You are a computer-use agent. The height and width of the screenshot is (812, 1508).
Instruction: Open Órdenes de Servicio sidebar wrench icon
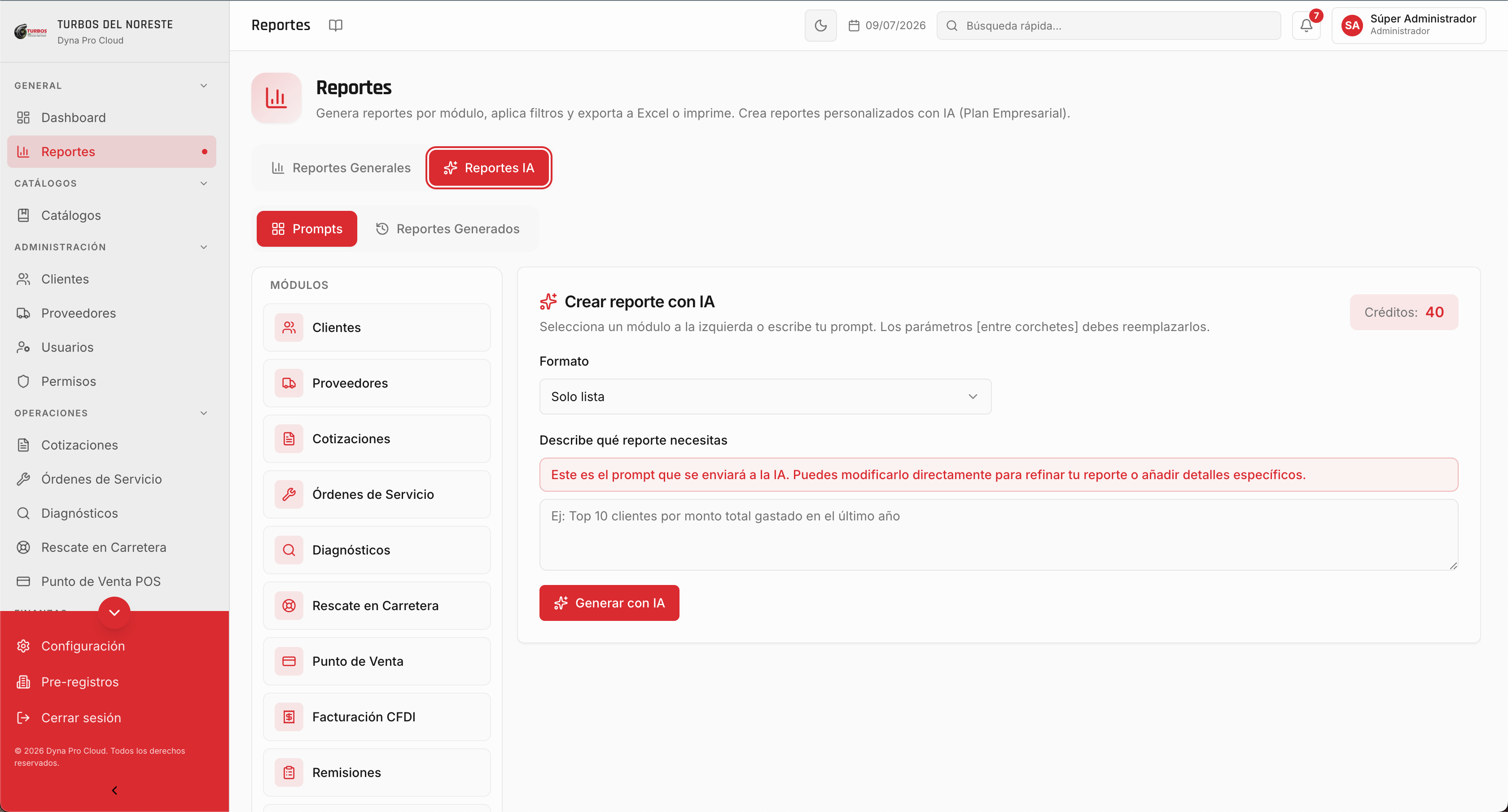coord(23,479)
